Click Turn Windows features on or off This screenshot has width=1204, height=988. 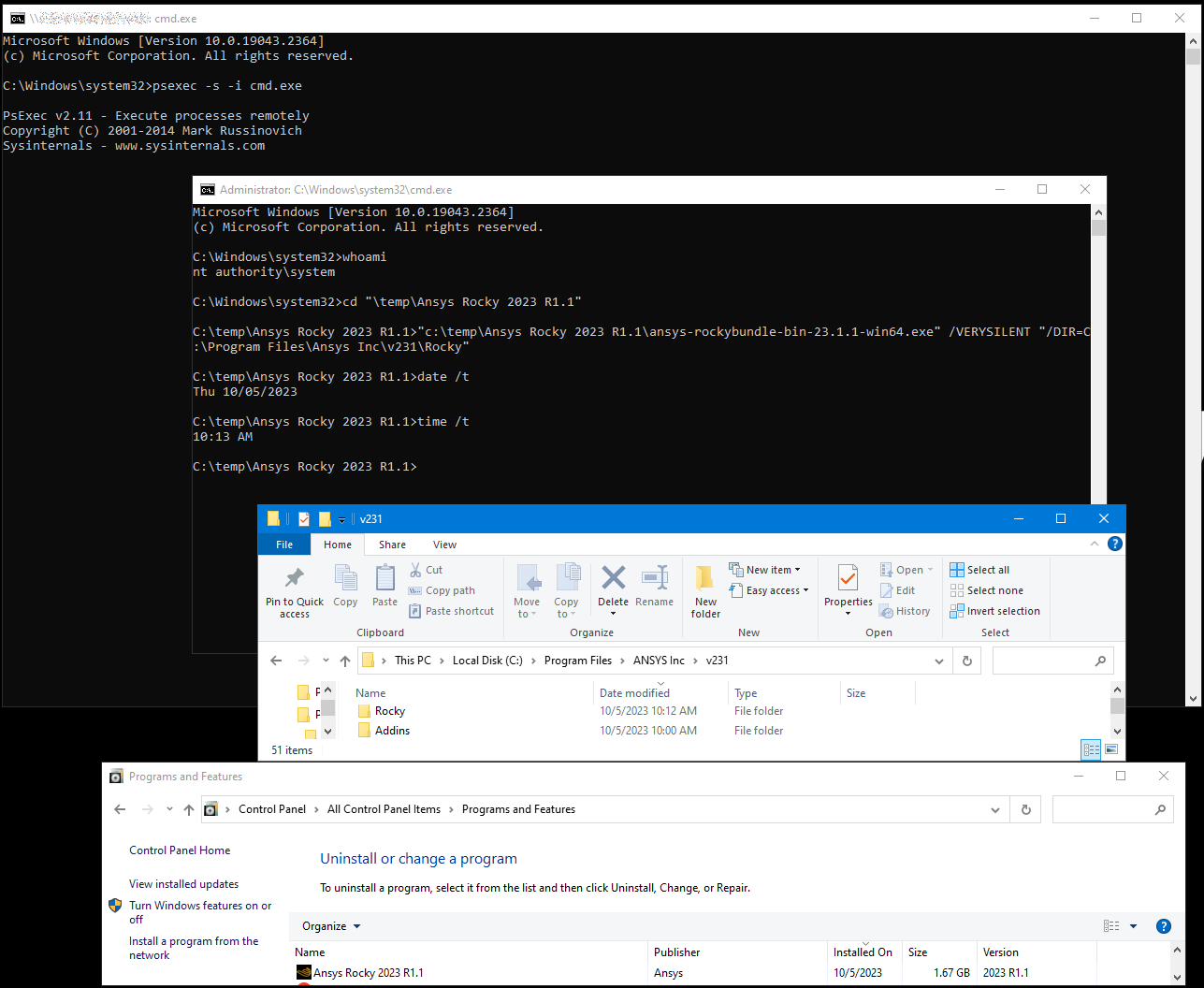200,912
